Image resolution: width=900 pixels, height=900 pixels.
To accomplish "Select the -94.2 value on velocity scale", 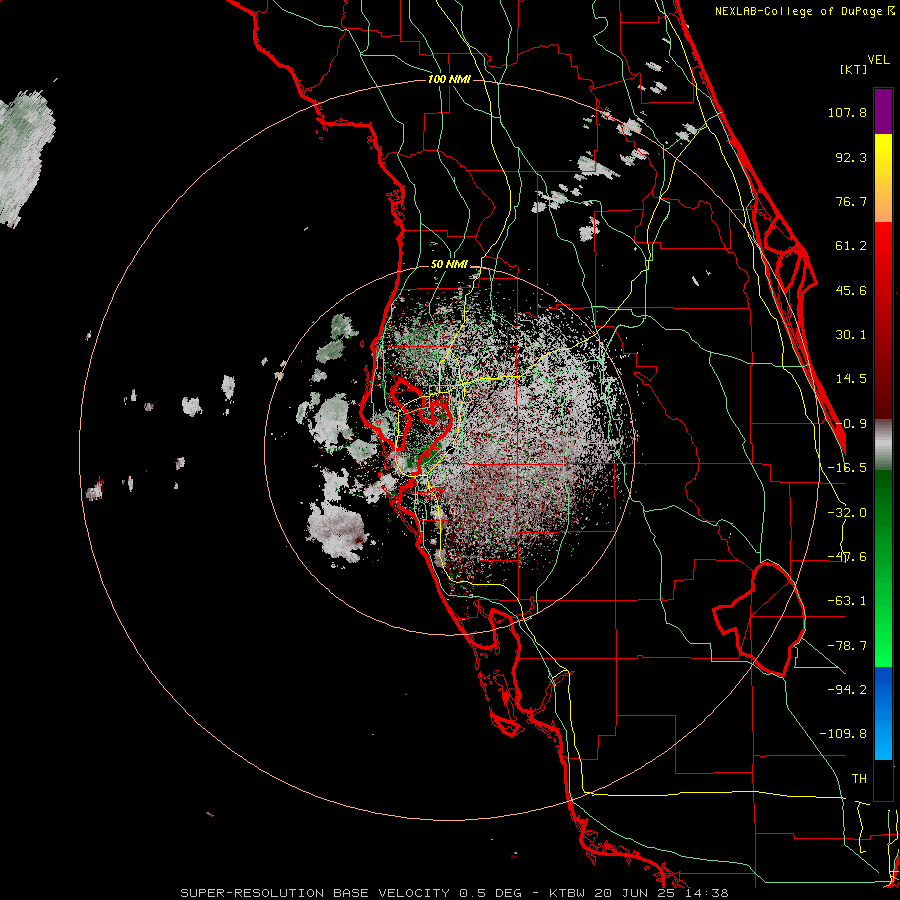I will (847, 690).
